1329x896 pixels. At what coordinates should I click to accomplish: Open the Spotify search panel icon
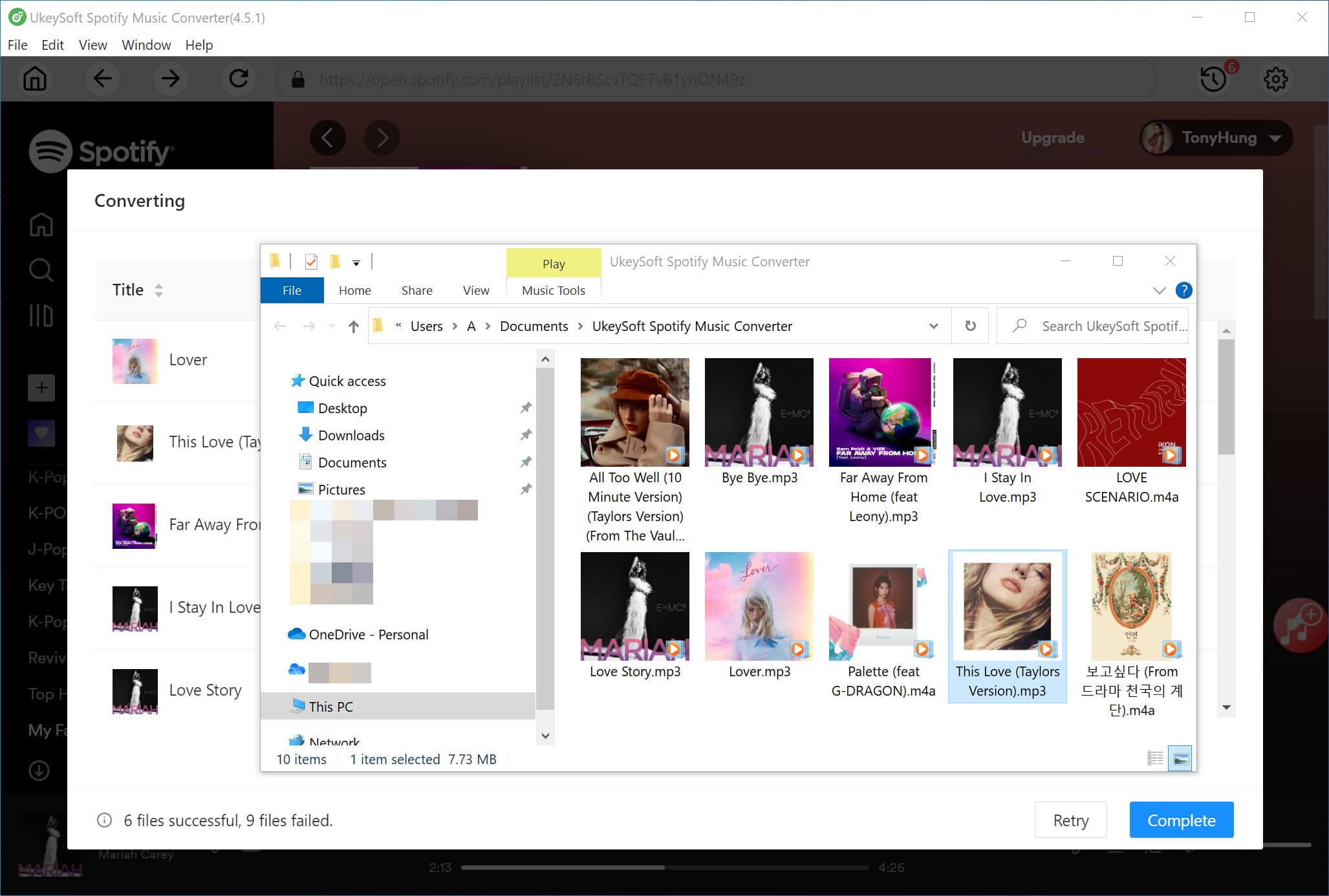[40, 271]
